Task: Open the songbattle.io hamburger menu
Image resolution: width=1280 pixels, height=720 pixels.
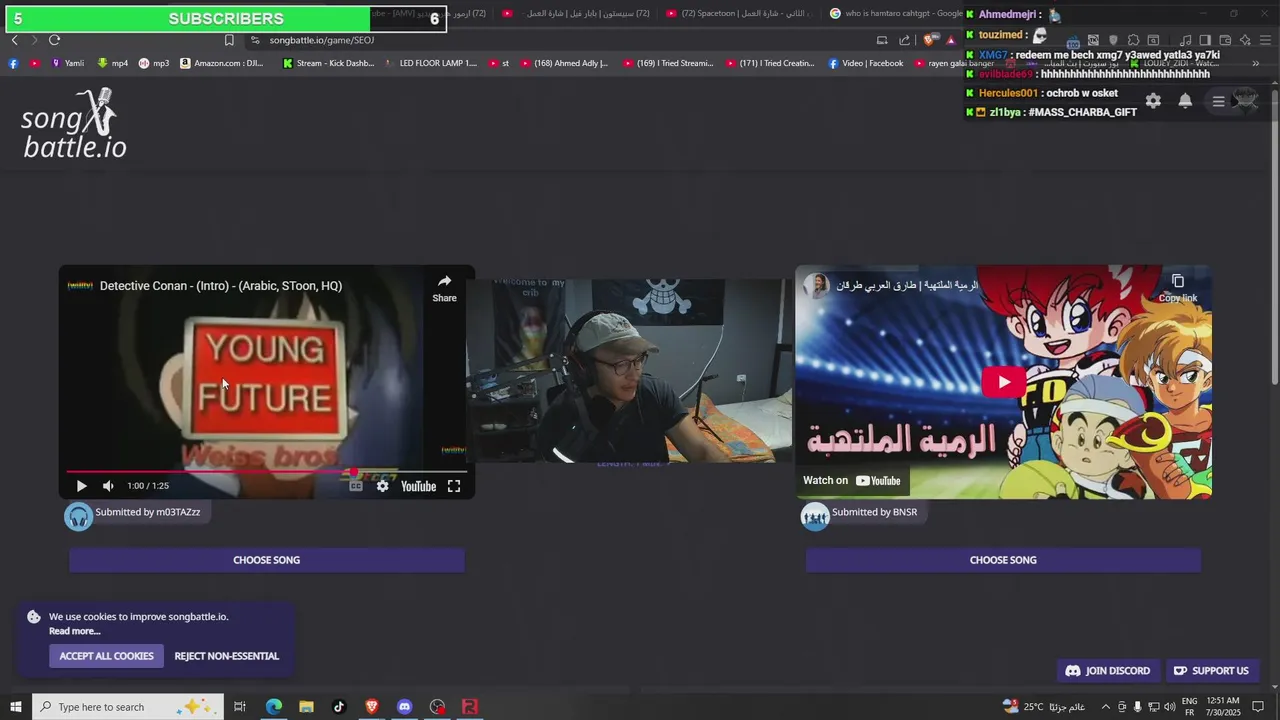Action: pyautogui.click(x=1218, y=101)
